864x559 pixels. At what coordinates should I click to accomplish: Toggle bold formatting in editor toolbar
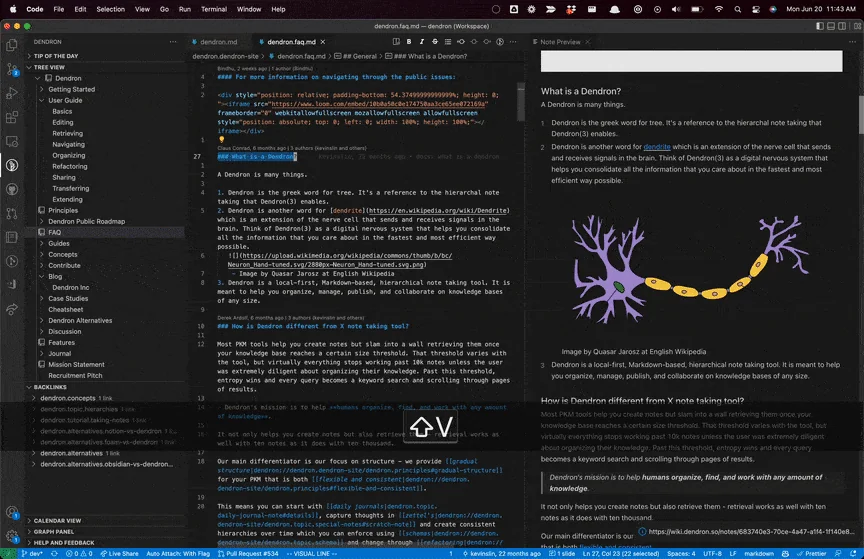(409, 42)
